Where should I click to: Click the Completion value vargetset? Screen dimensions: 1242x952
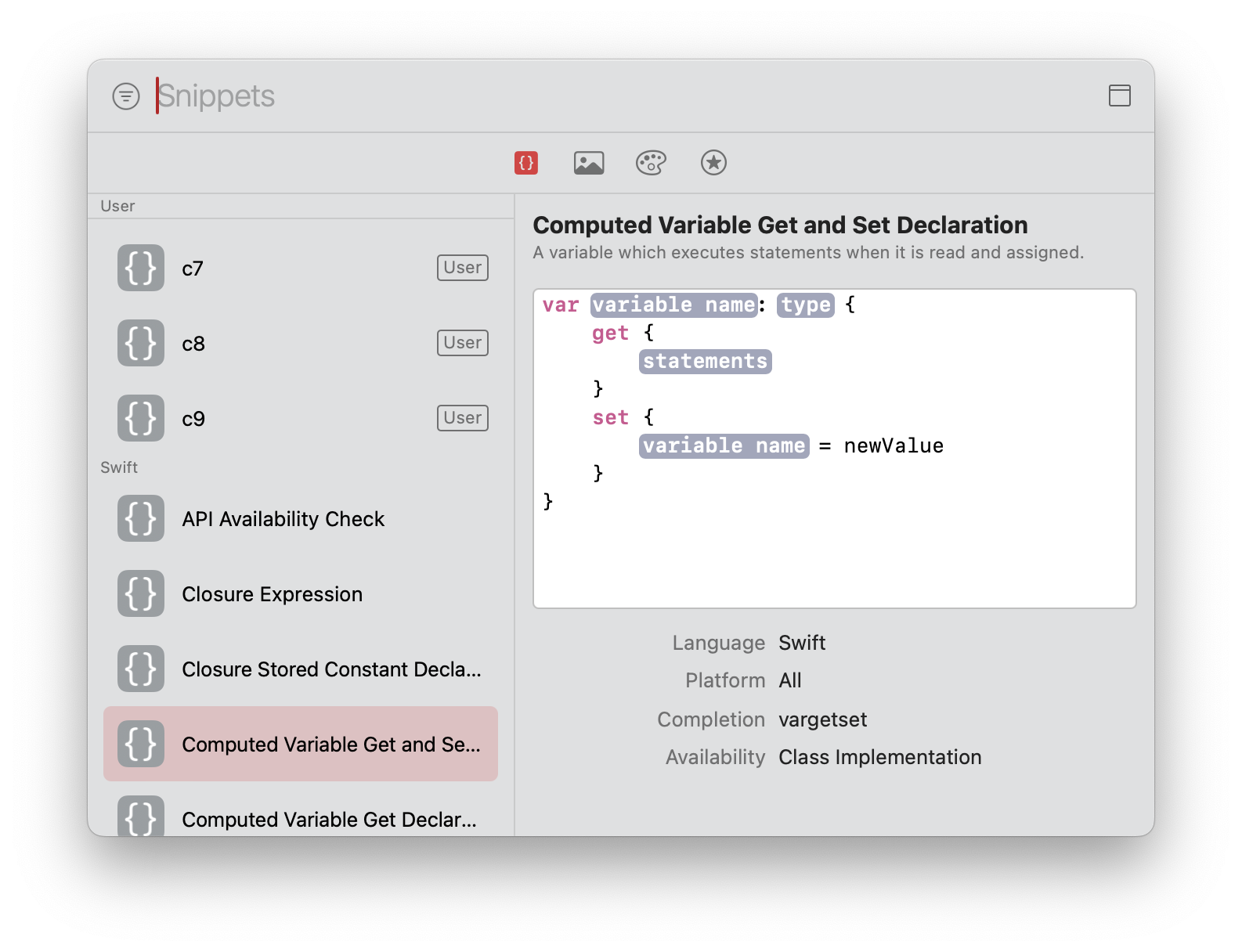coord(823,719)
